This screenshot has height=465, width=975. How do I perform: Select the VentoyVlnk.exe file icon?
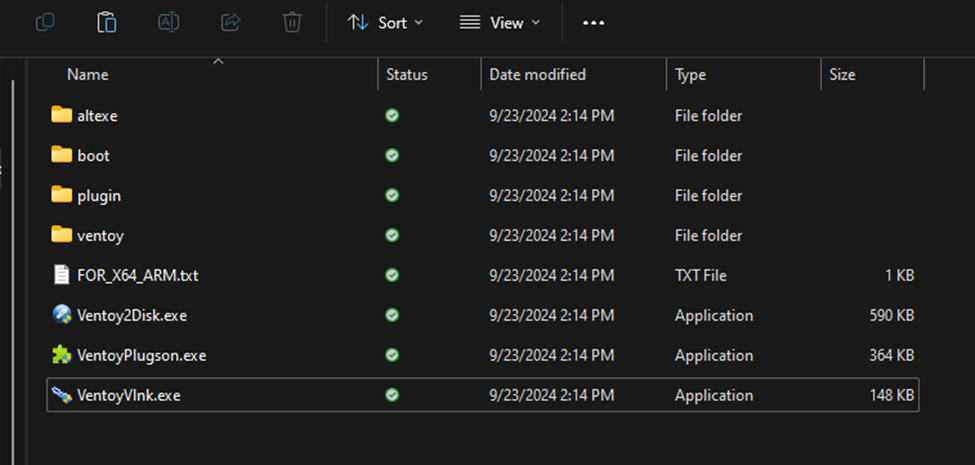[62, 395]
